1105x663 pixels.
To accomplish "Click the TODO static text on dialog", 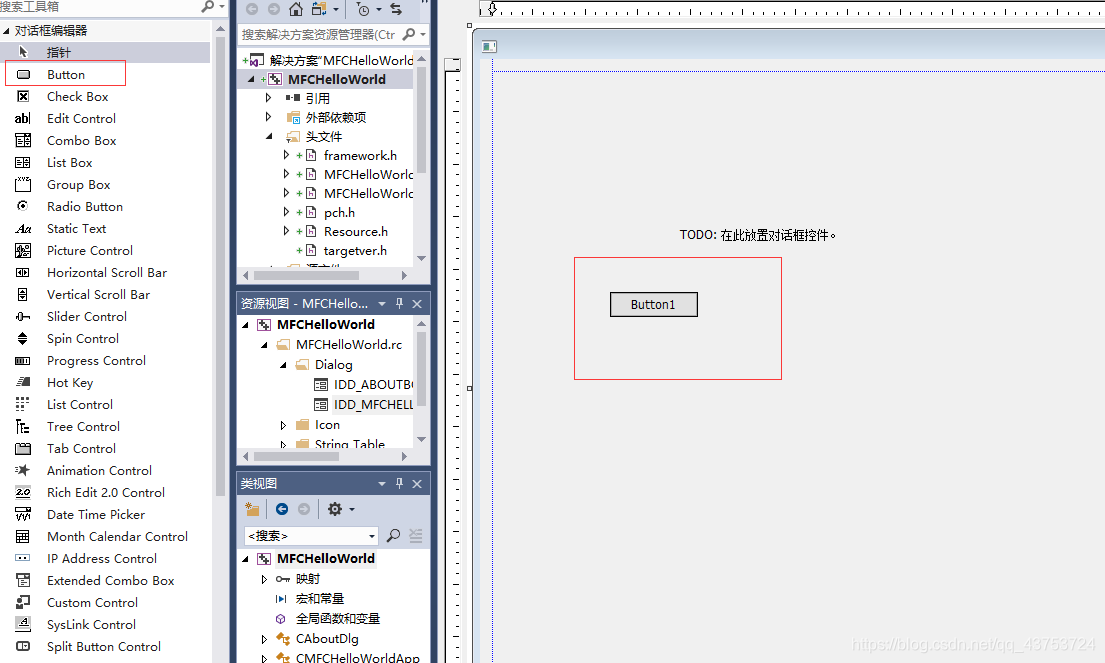I will click(758, 235).
